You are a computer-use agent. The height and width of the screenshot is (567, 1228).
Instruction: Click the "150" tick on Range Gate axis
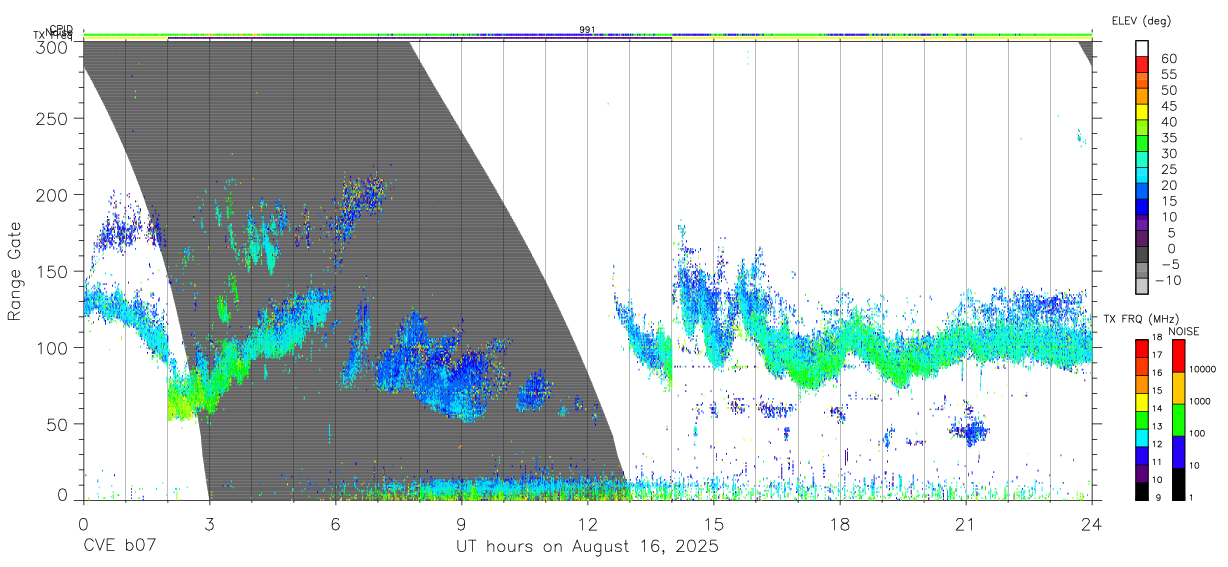click(51, 271)
